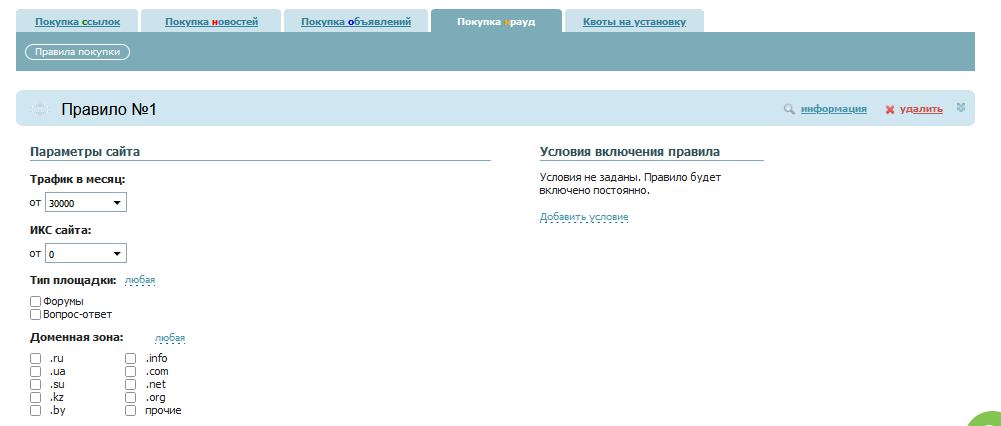Open the Трафик в месяц dropdown

click(86, 203)
